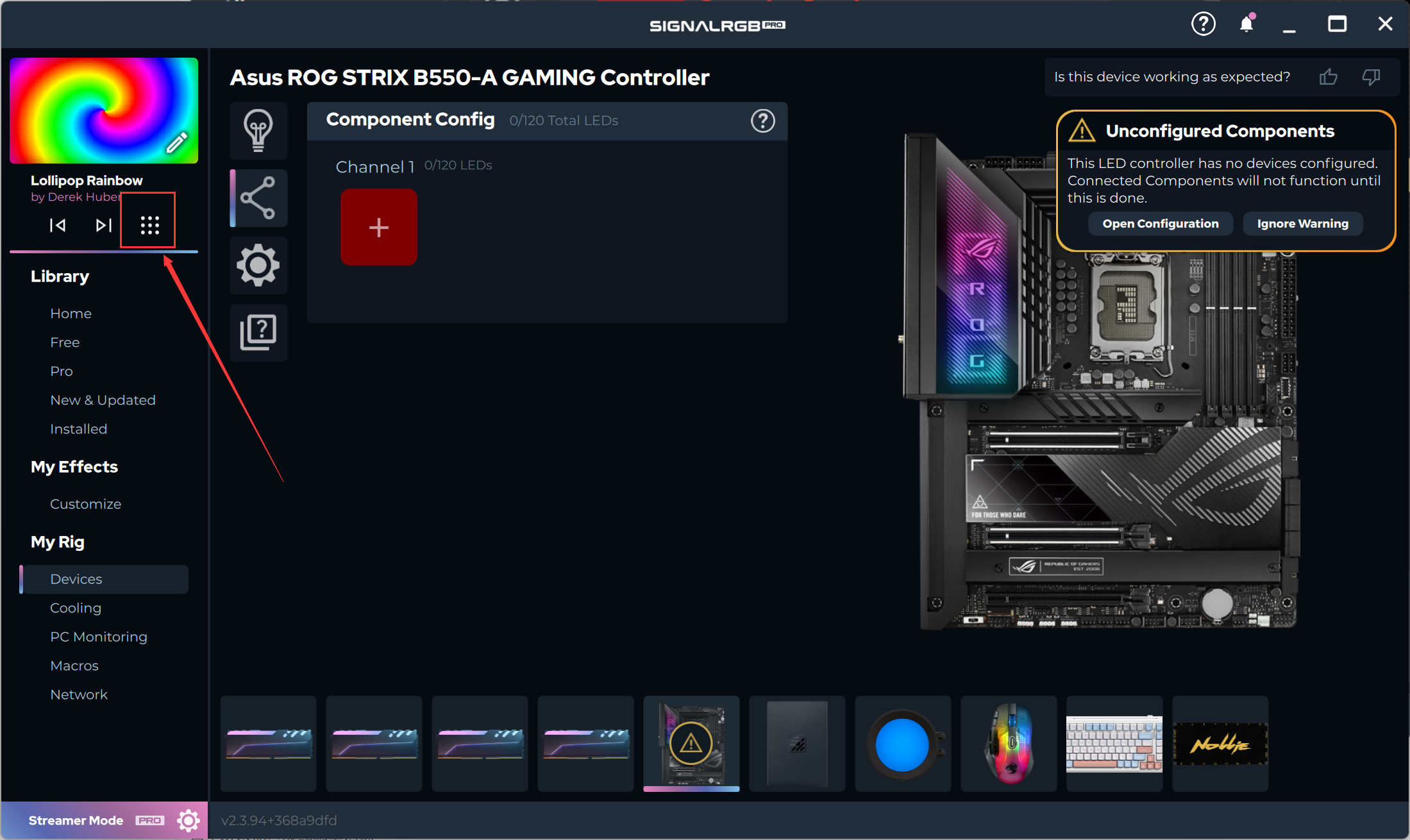Click the My Rig section header
The width and height of the screenshot is (1410, 840).
[58, 542]
